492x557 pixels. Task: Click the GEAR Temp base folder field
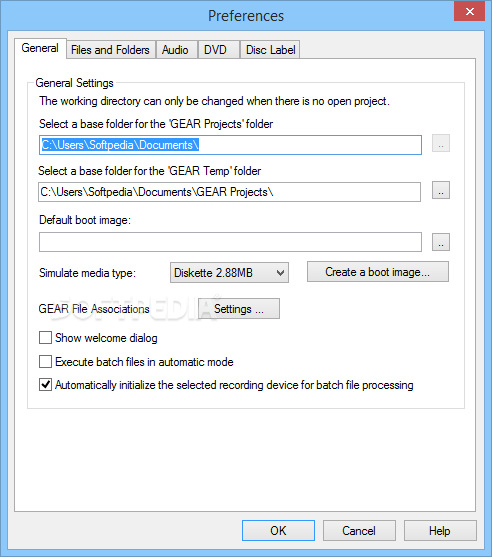(x=229, y=192)
